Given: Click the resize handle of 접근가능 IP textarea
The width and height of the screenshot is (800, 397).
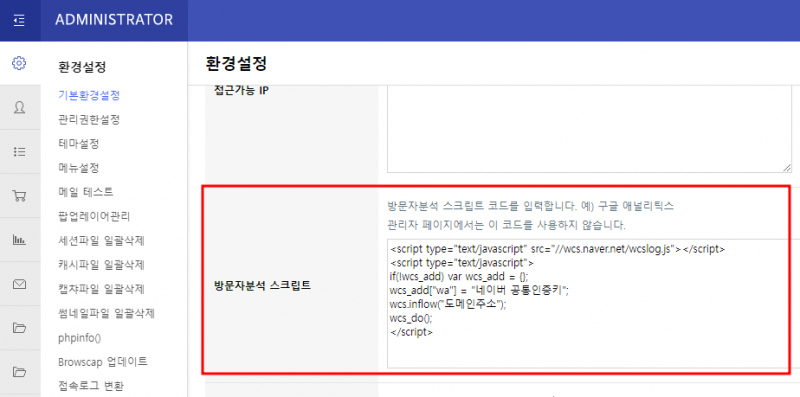Looking at the screenshot, I should 786,168.
